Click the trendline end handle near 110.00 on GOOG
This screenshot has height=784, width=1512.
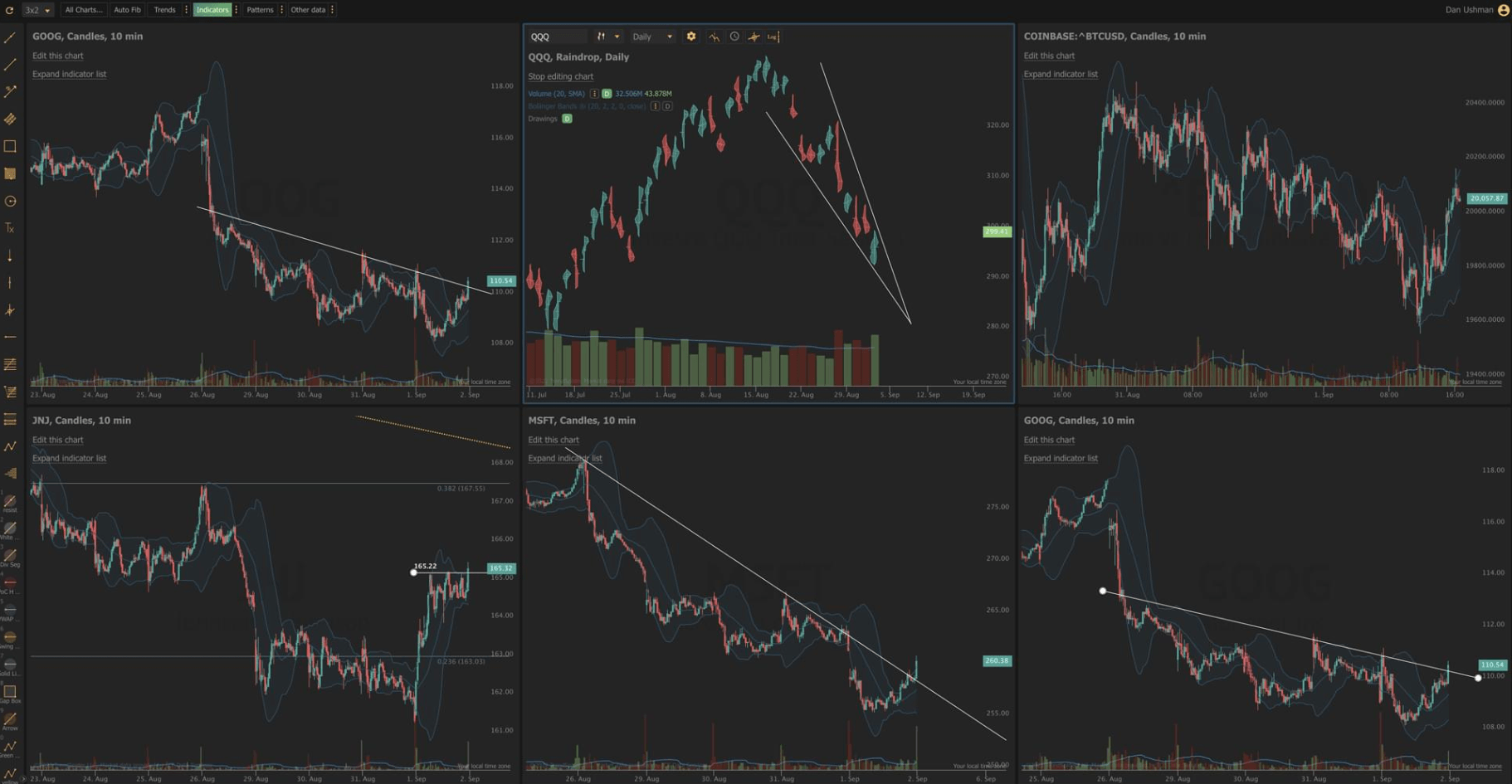point(1478,678)
